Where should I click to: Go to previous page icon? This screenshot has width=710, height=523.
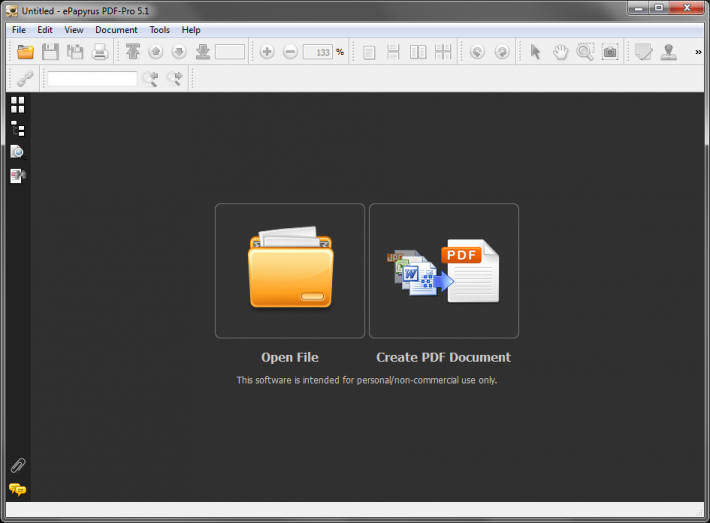click(156, 52)
